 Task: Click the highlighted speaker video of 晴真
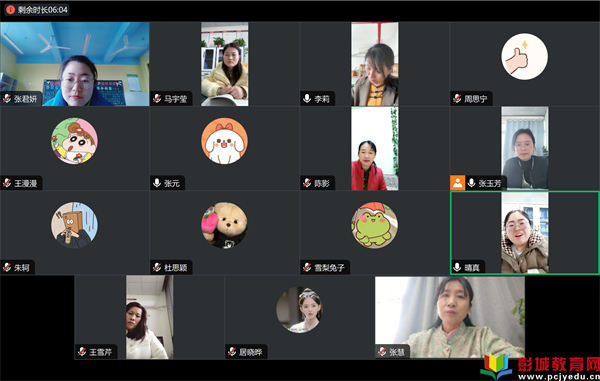click(525, 233)
